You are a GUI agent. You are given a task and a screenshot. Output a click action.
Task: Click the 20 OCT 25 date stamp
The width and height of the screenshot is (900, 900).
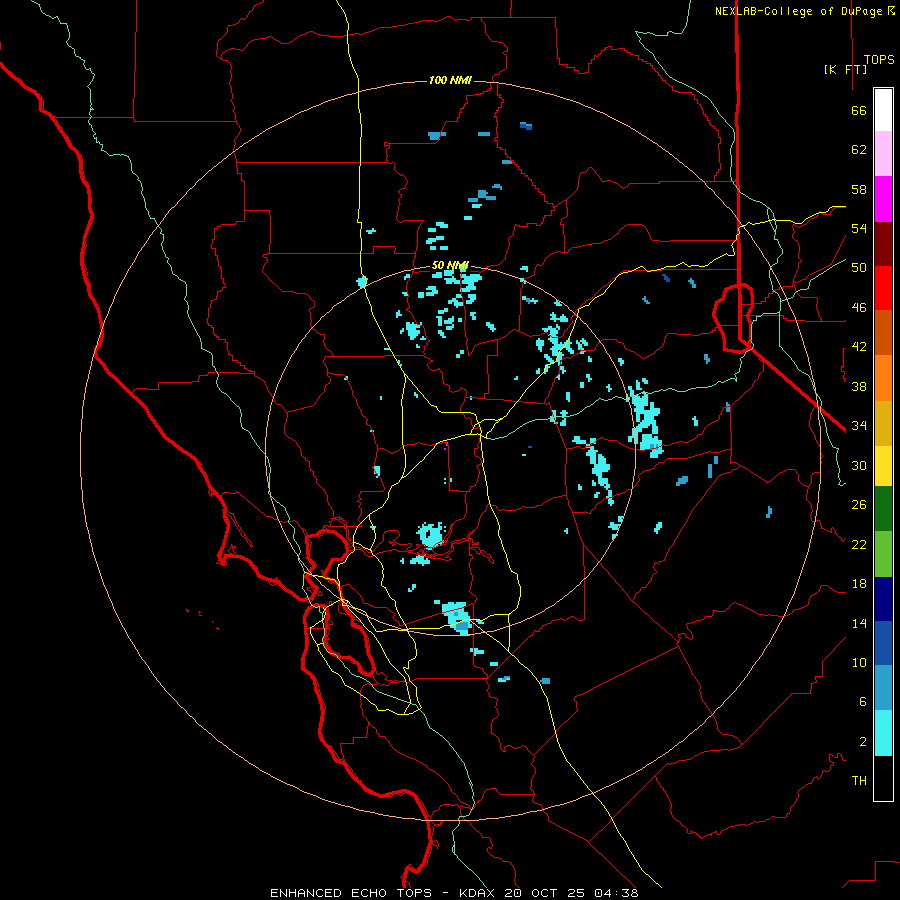tap(545, 893)
